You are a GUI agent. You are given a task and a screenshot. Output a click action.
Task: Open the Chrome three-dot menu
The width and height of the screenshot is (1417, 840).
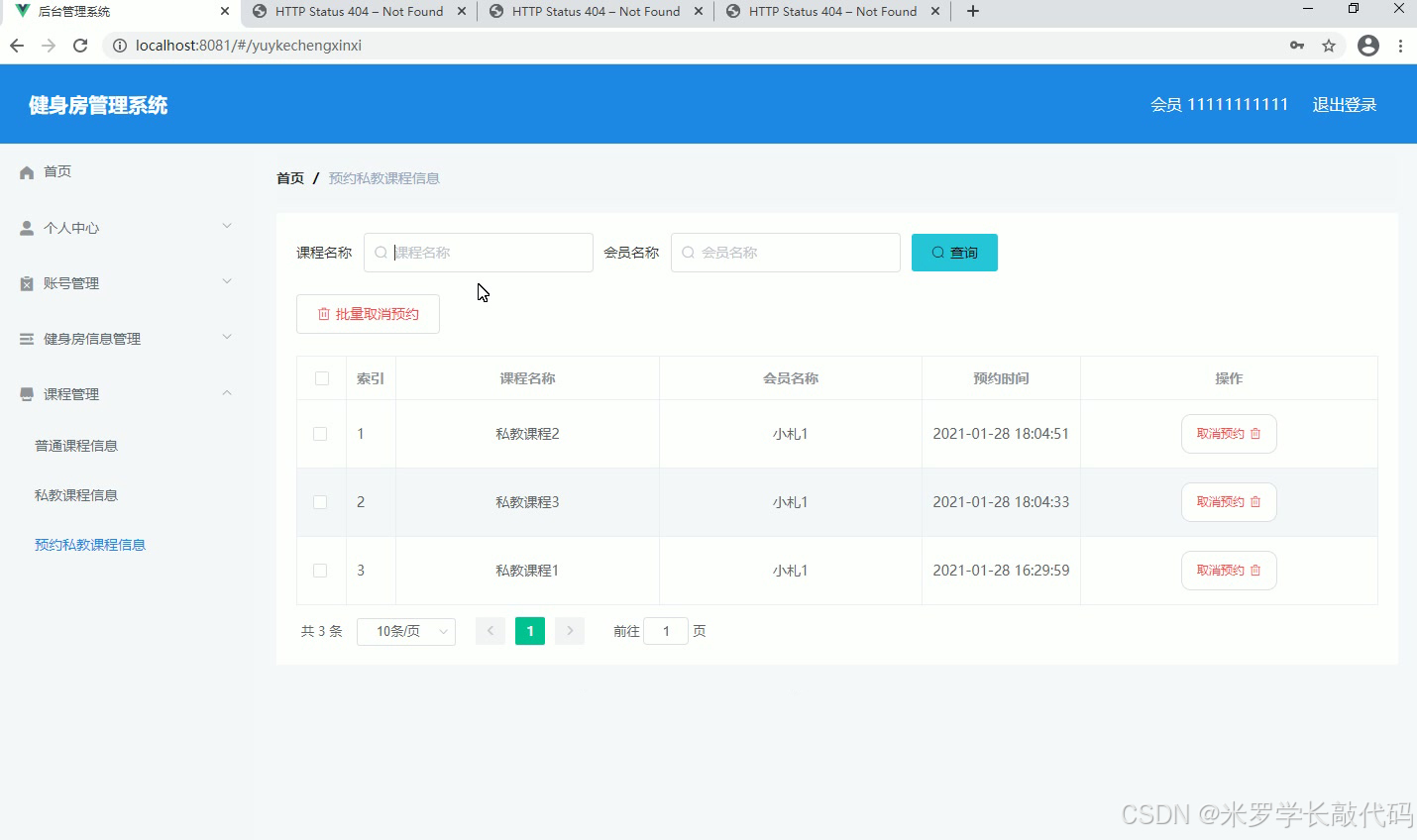1400,46
